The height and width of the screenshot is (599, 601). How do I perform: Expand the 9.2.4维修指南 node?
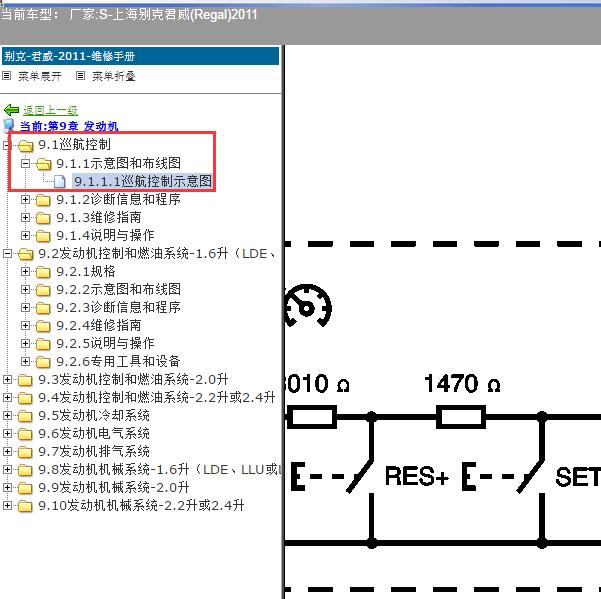[x=25, y=325]
